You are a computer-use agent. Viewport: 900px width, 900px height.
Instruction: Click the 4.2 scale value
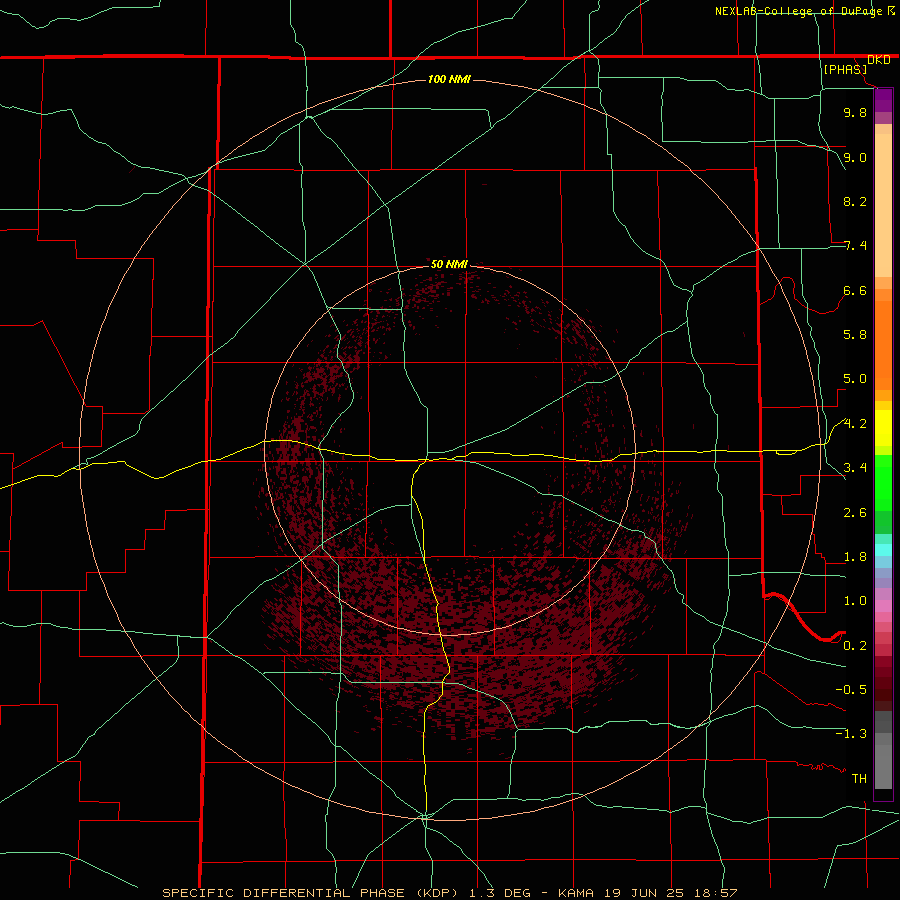coord(855,424)
